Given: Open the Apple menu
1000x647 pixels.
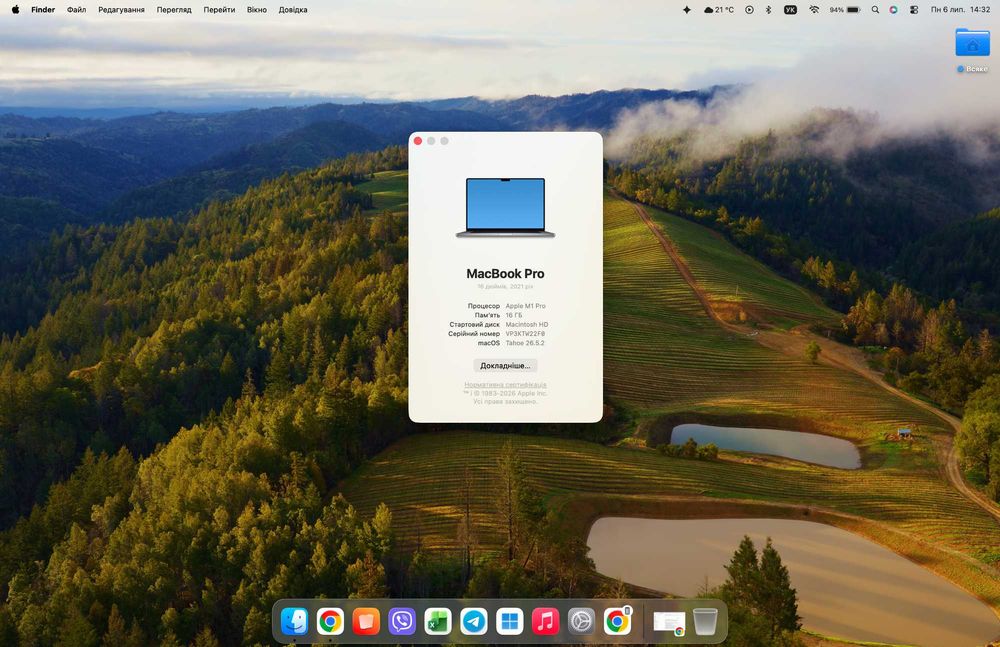Looking at the screenshot, I should point(15,10).
